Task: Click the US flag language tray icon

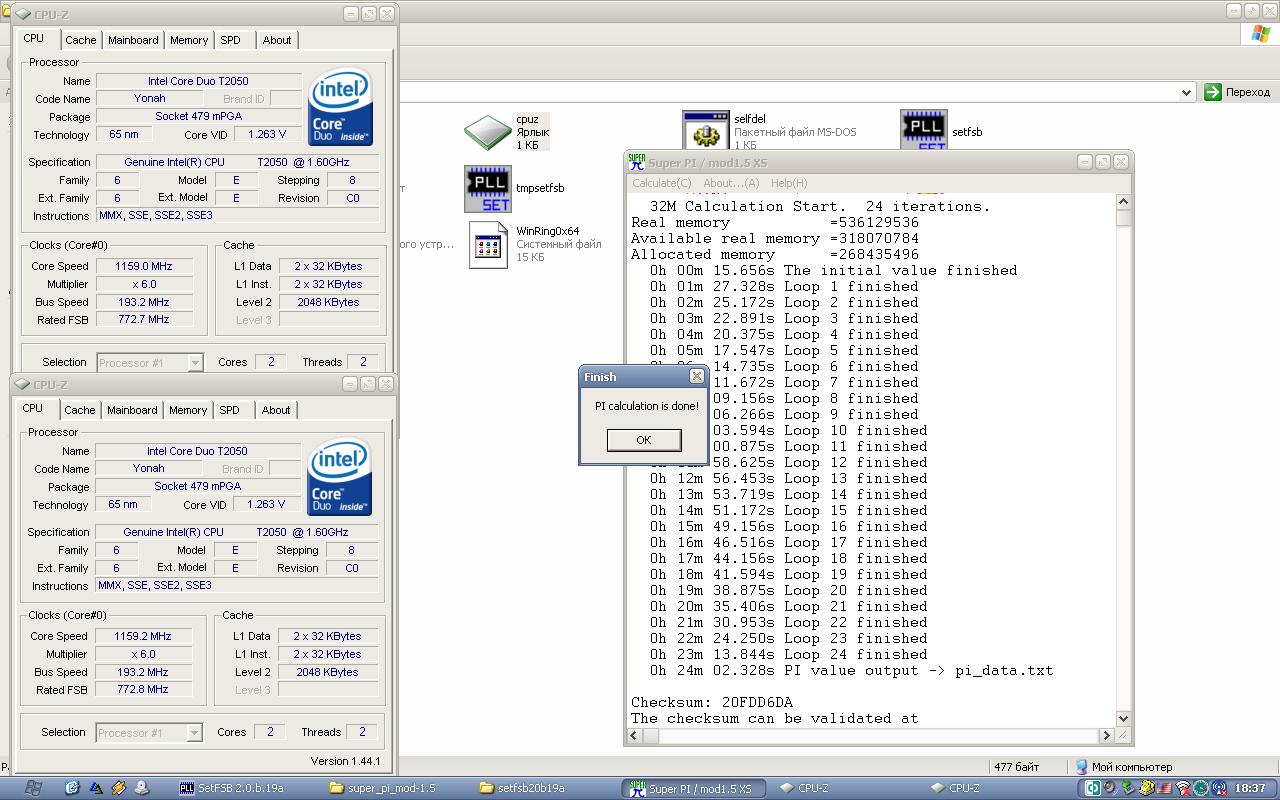Action: 1165,788
